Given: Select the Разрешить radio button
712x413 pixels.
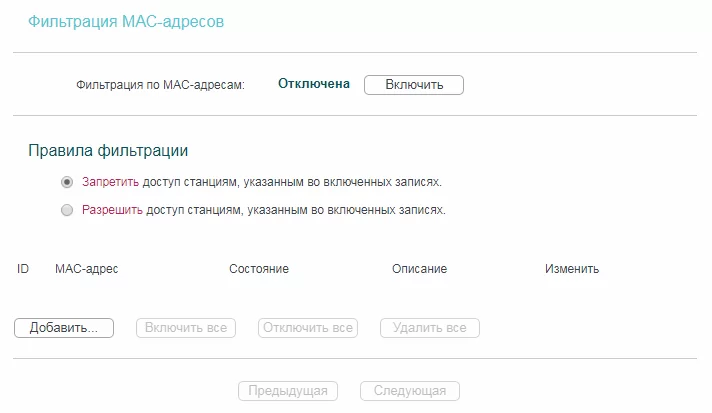Looking at the screenshot, I should click(67, 211).
